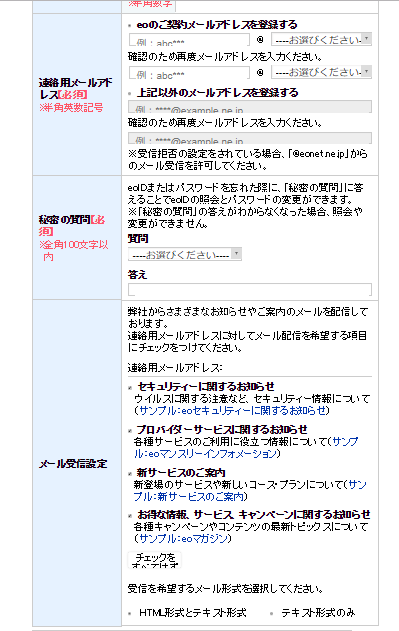399x631 pixels.
Task: Check セキュリティーに関するお知らせ mail option
Action: 130,388
